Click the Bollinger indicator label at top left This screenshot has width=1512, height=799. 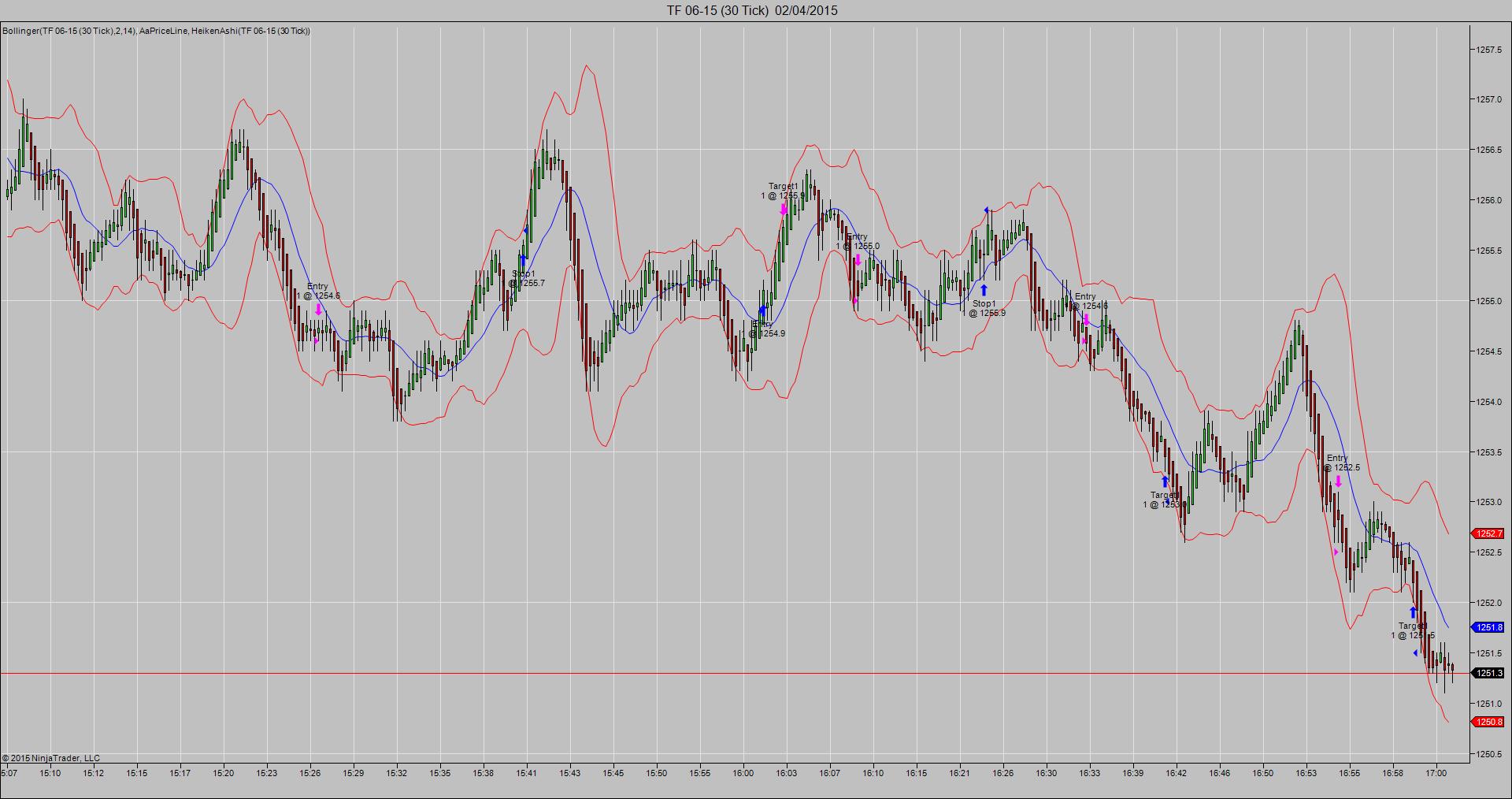click(156, 31)
